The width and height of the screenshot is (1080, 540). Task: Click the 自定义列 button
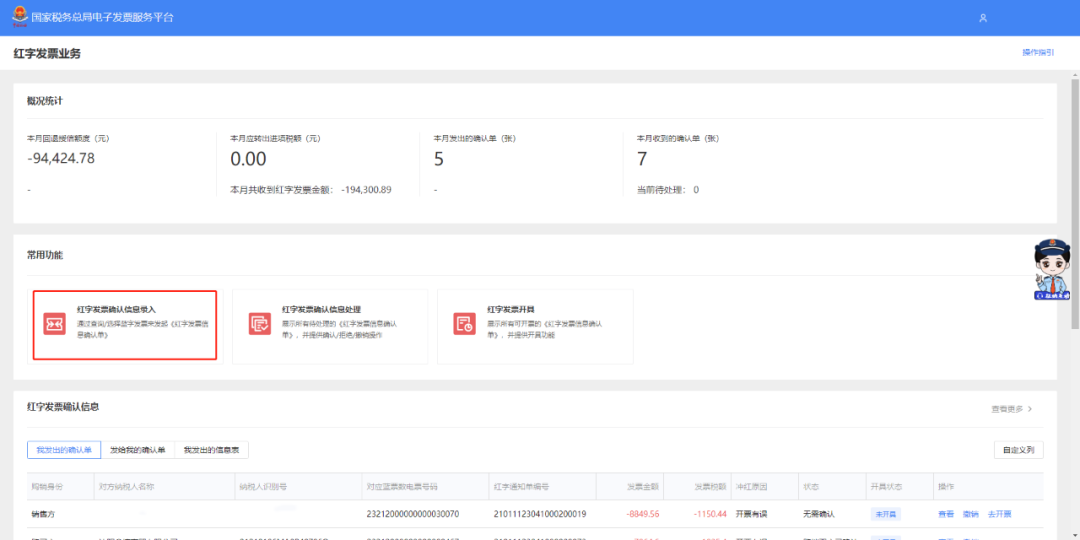pos(1018,450)
